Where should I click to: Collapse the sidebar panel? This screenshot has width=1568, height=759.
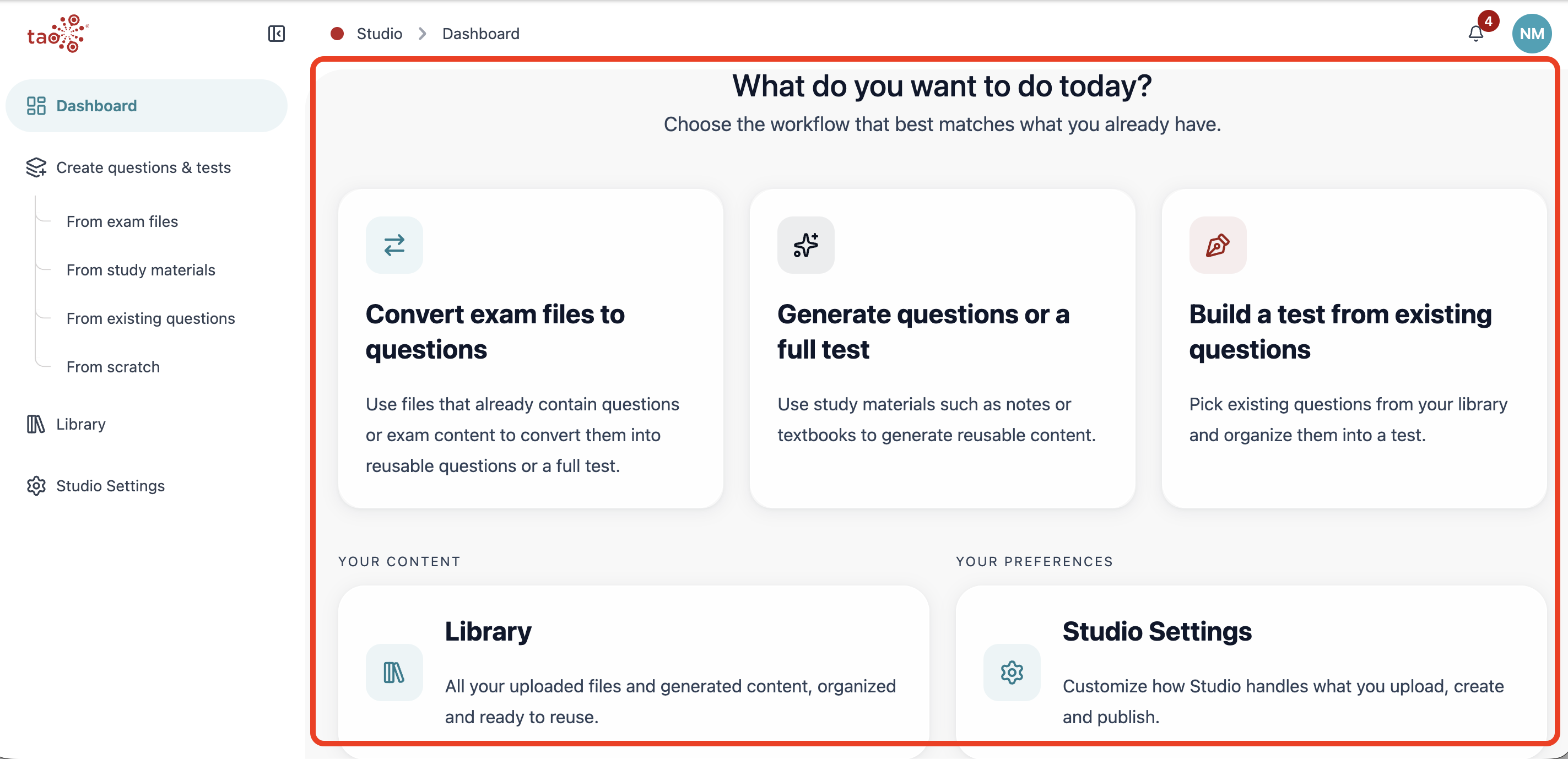tap(277, 34)
